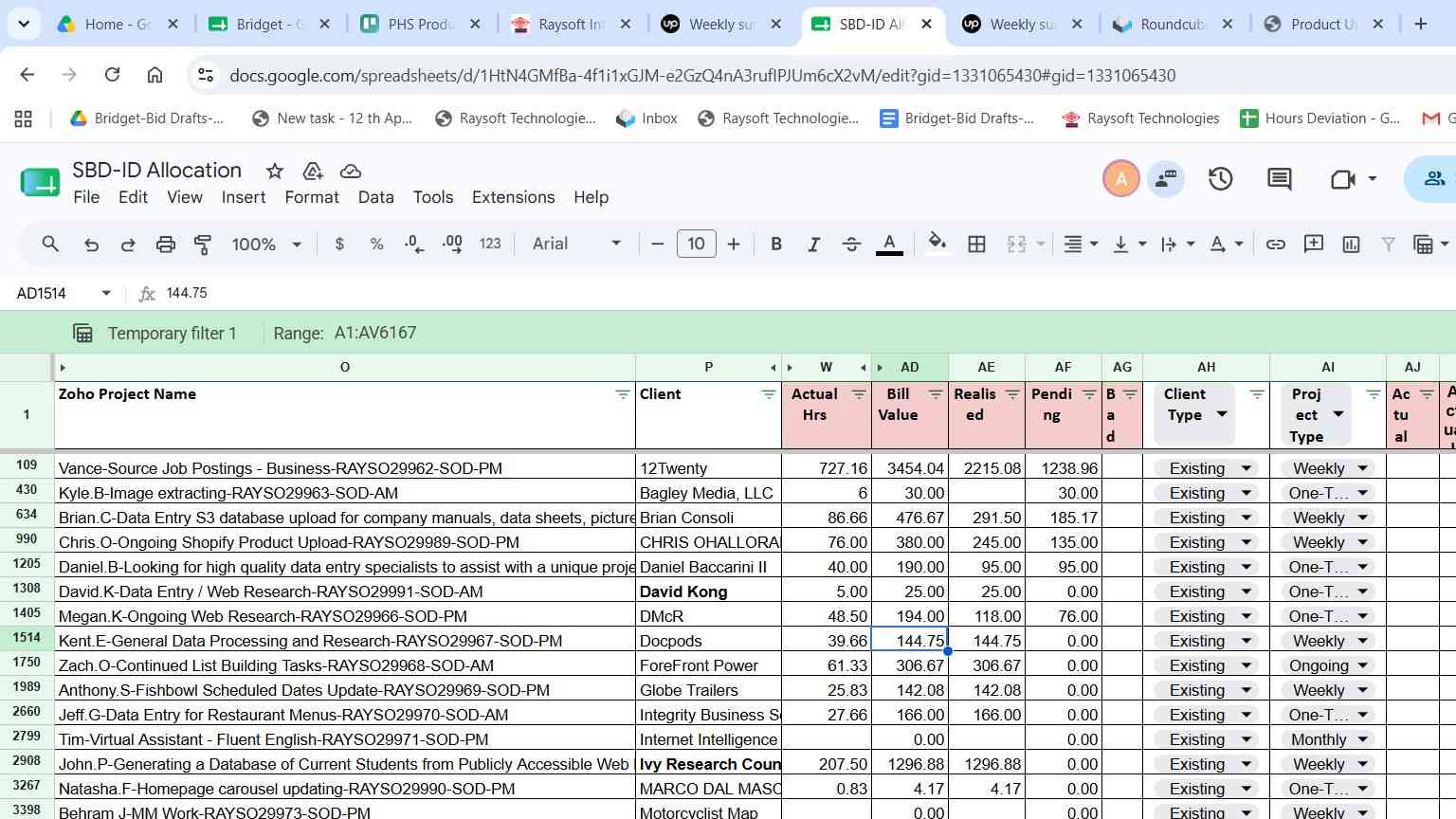
Task: Open version history clock icon
Action: click(x=1221, y=178)
